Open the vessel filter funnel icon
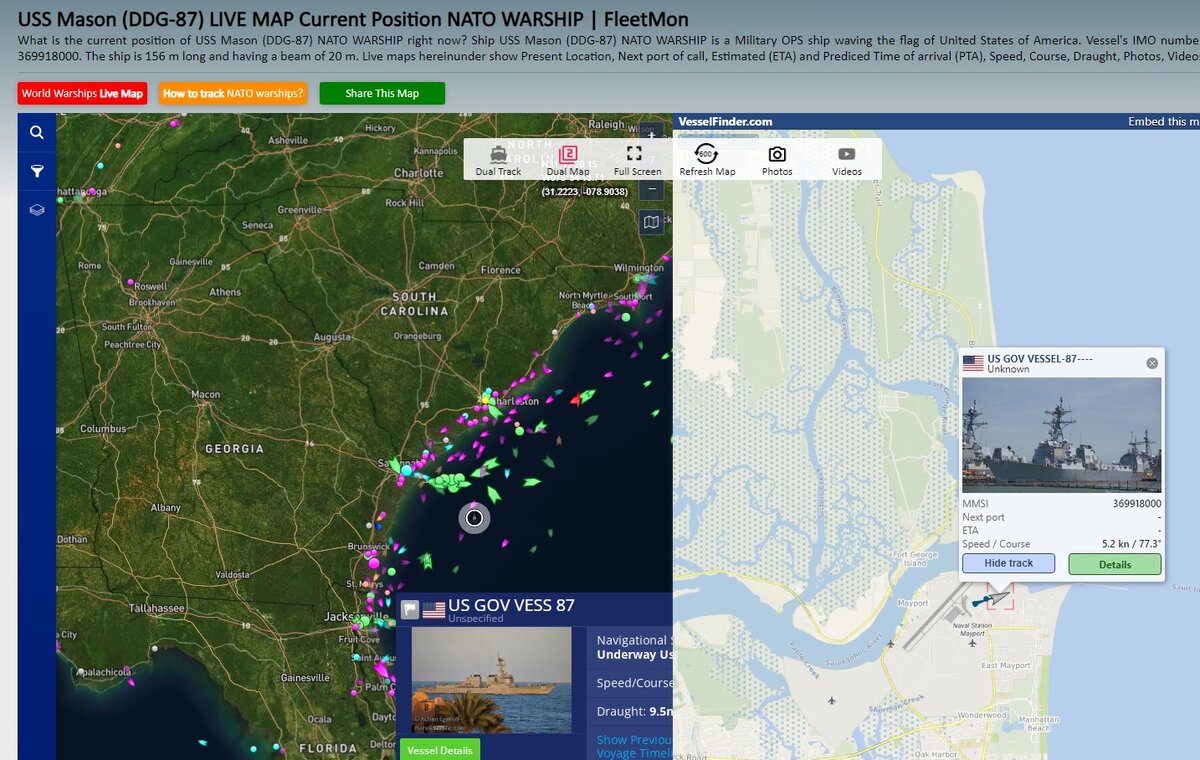Image resolution: width=1200 pixels, height=760 pixels. point(37,172)
